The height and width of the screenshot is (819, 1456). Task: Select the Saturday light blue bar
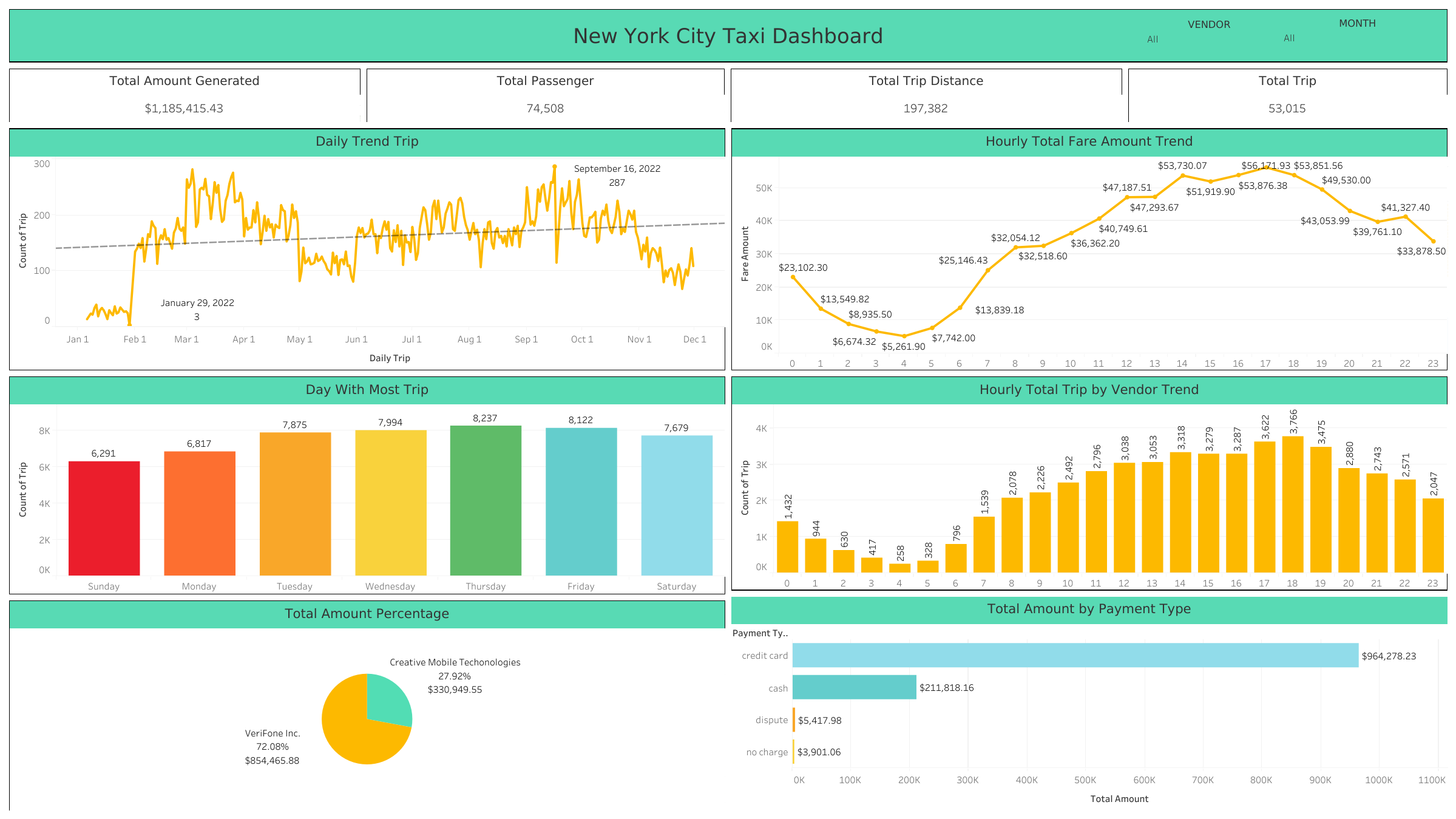pyautogui.click(x=676, y=505)
